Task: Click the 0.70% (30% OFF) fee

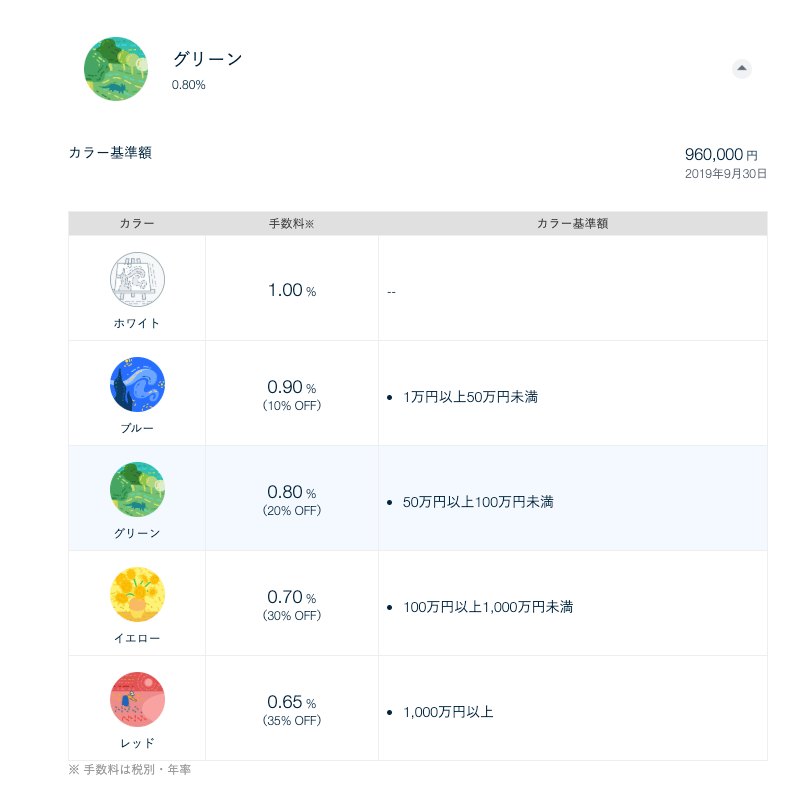Action: (x=291, y=605)
